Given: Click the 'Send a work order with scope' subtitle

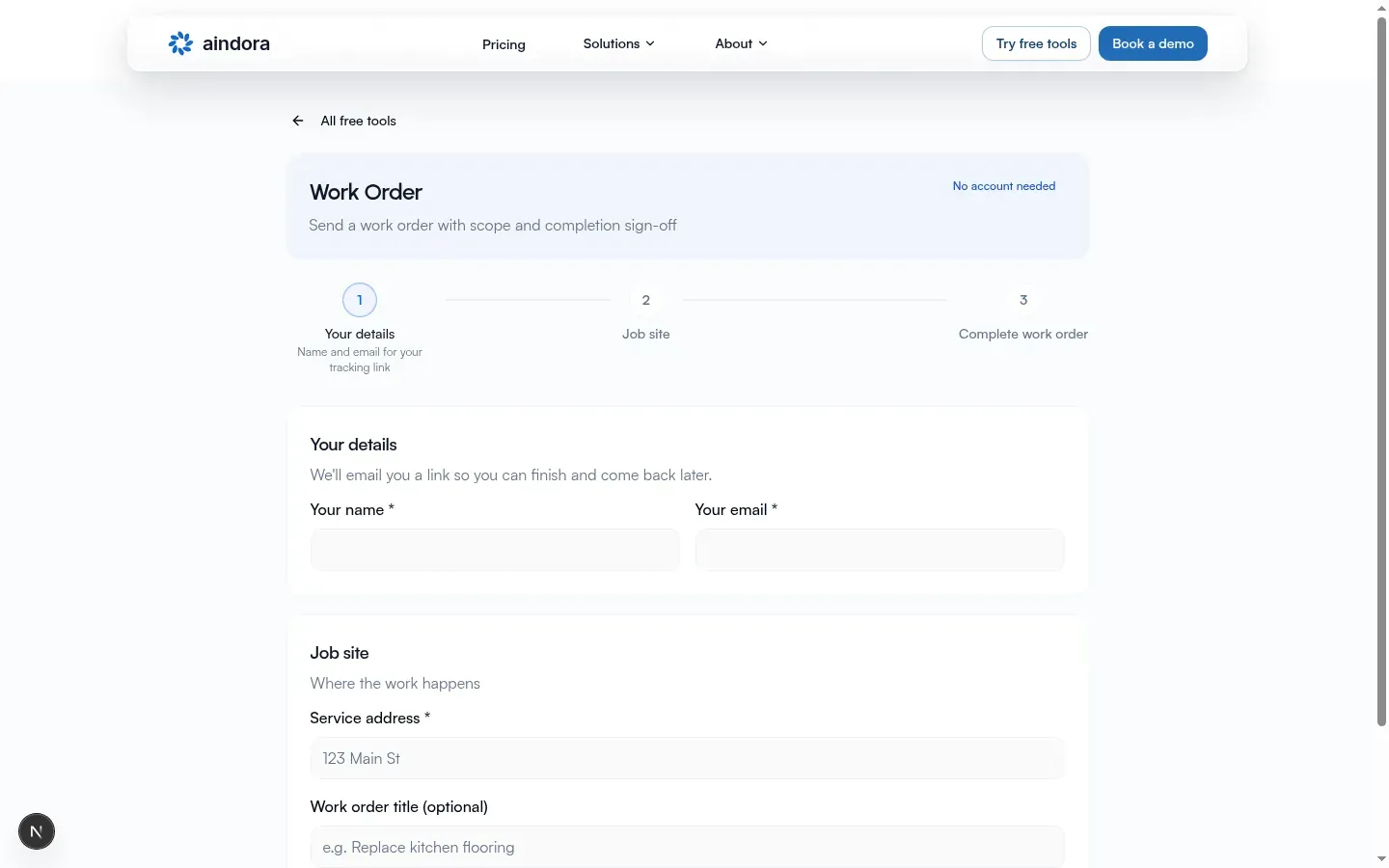Looking at the screenshot, I should coord(493,225).
